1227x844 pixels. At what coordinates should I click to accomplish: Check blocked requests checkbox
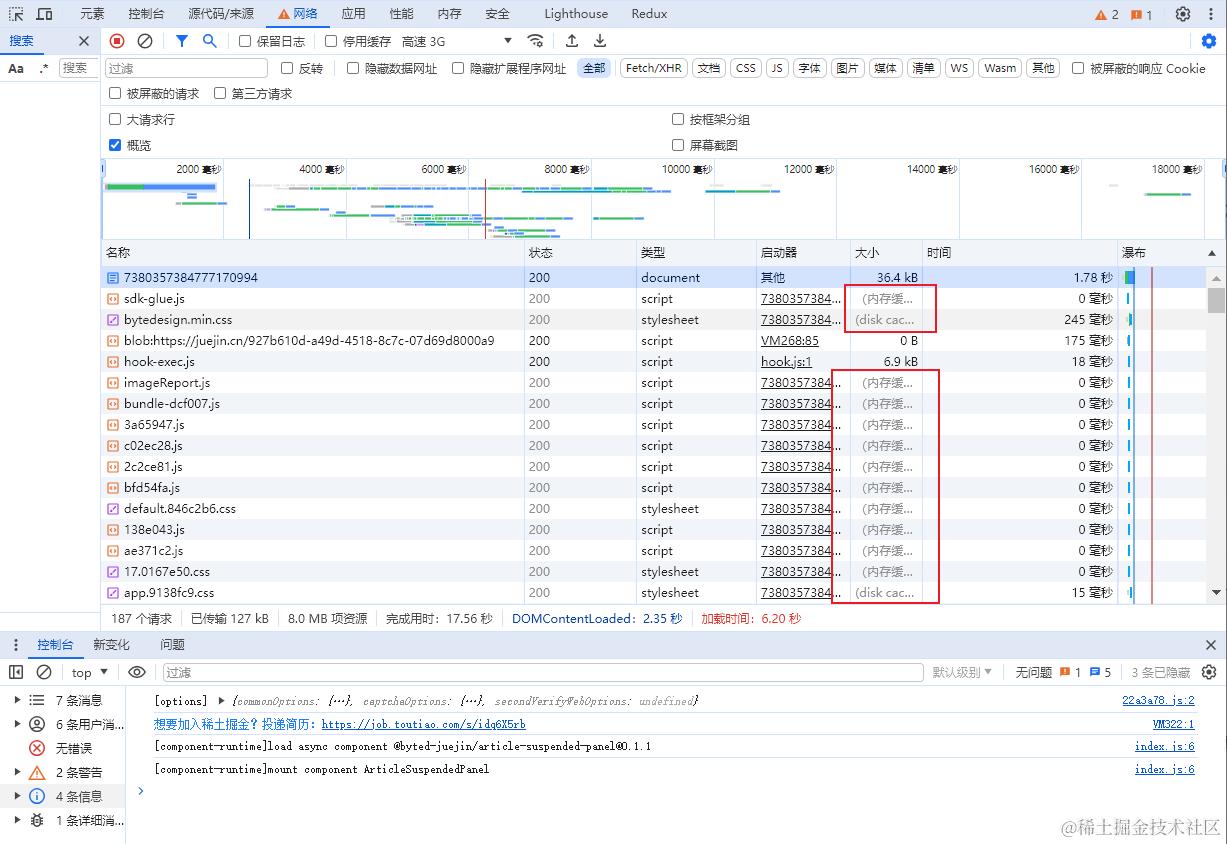115,93
